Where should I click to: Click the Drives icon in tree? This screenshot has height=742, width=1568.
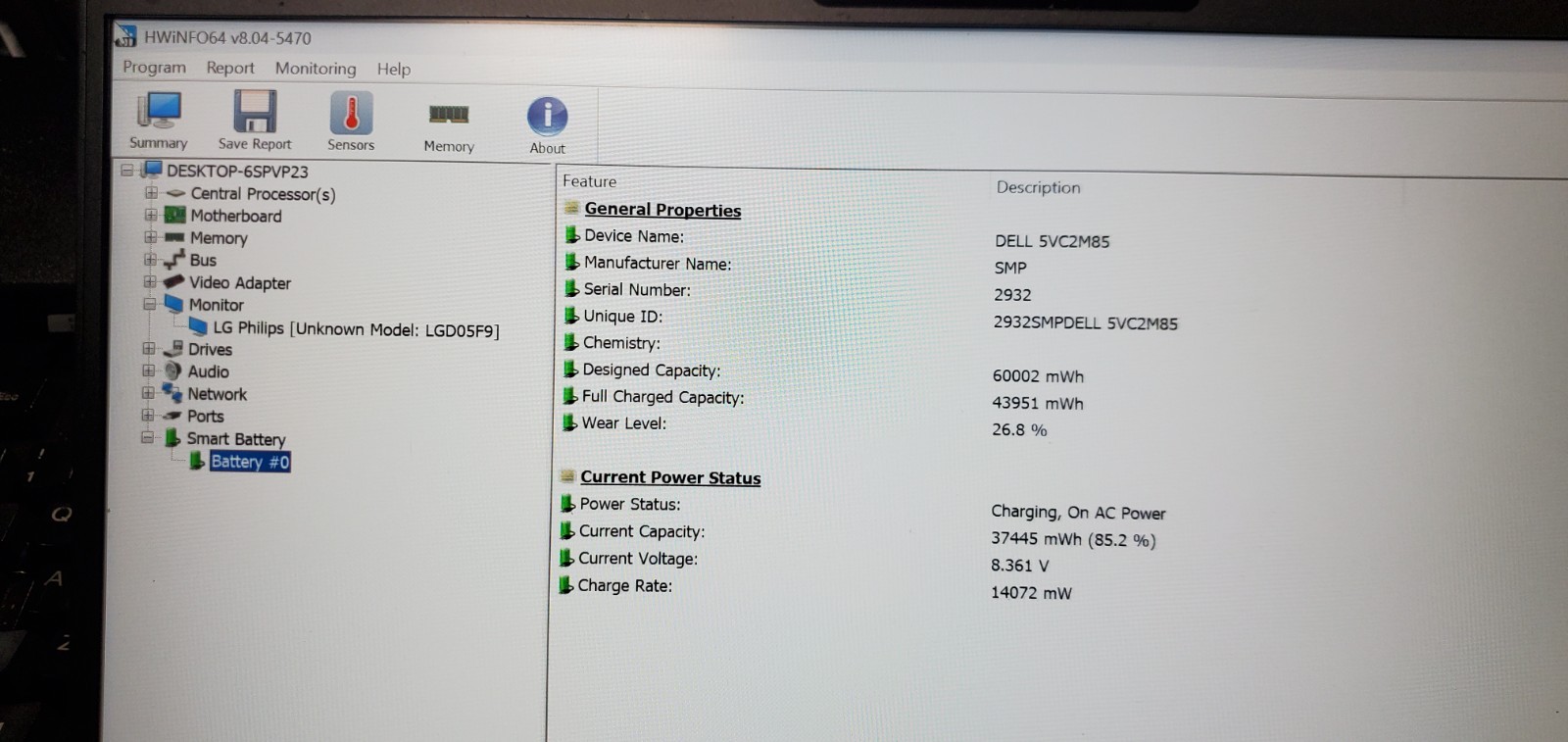click(x=172, y=348)
